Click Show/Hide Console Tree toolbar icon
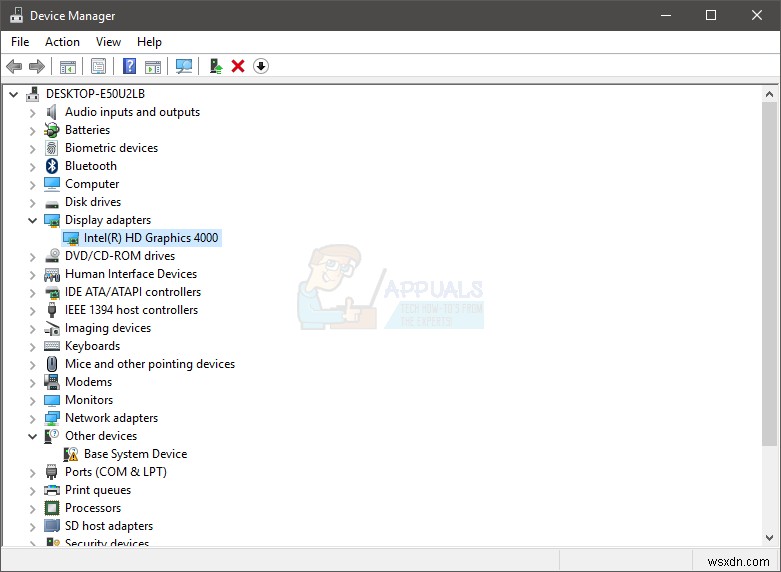Image resolution: width=781 pixels, height=572 pixels. [68, 66]
